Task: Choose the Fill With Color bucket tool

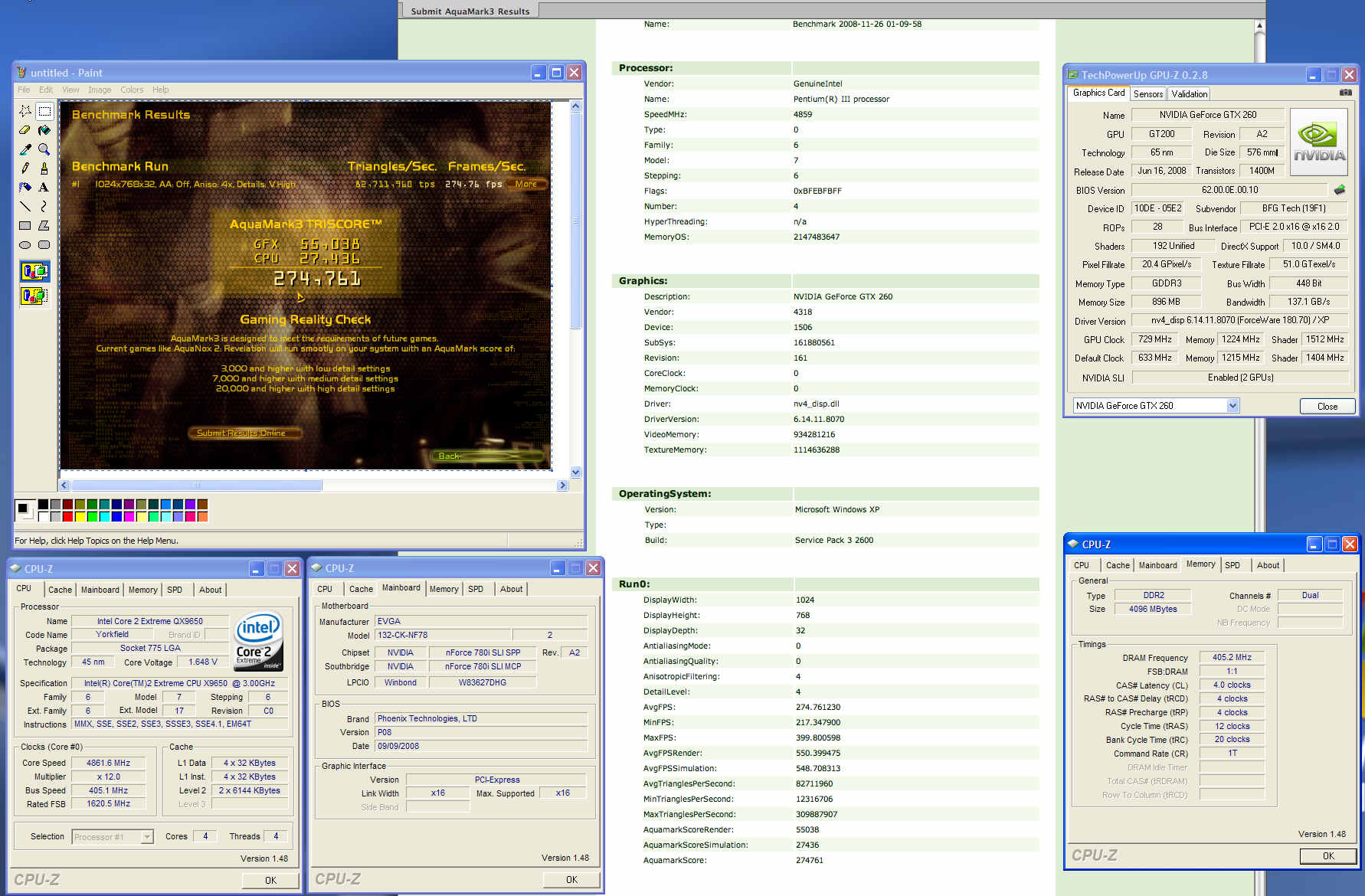Action: [44, 130]
